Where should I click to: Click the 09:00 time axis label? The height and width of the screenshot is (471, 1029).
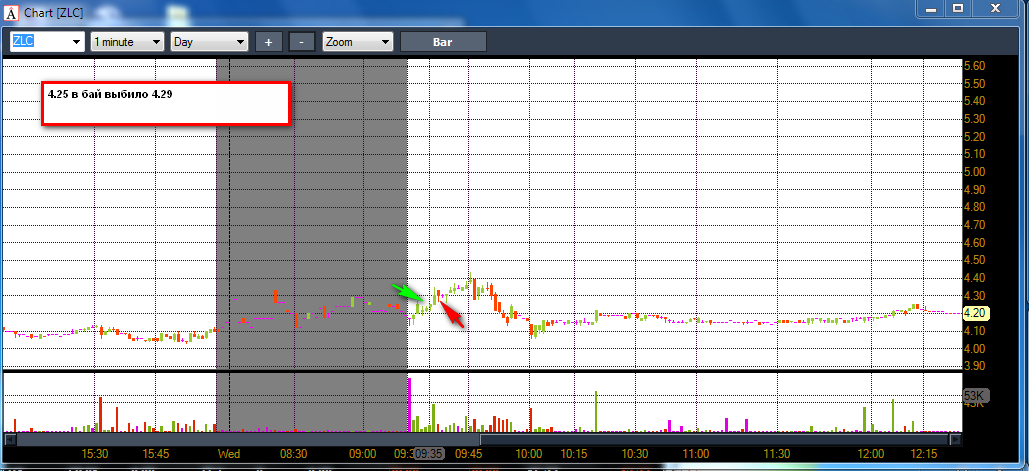362,454
